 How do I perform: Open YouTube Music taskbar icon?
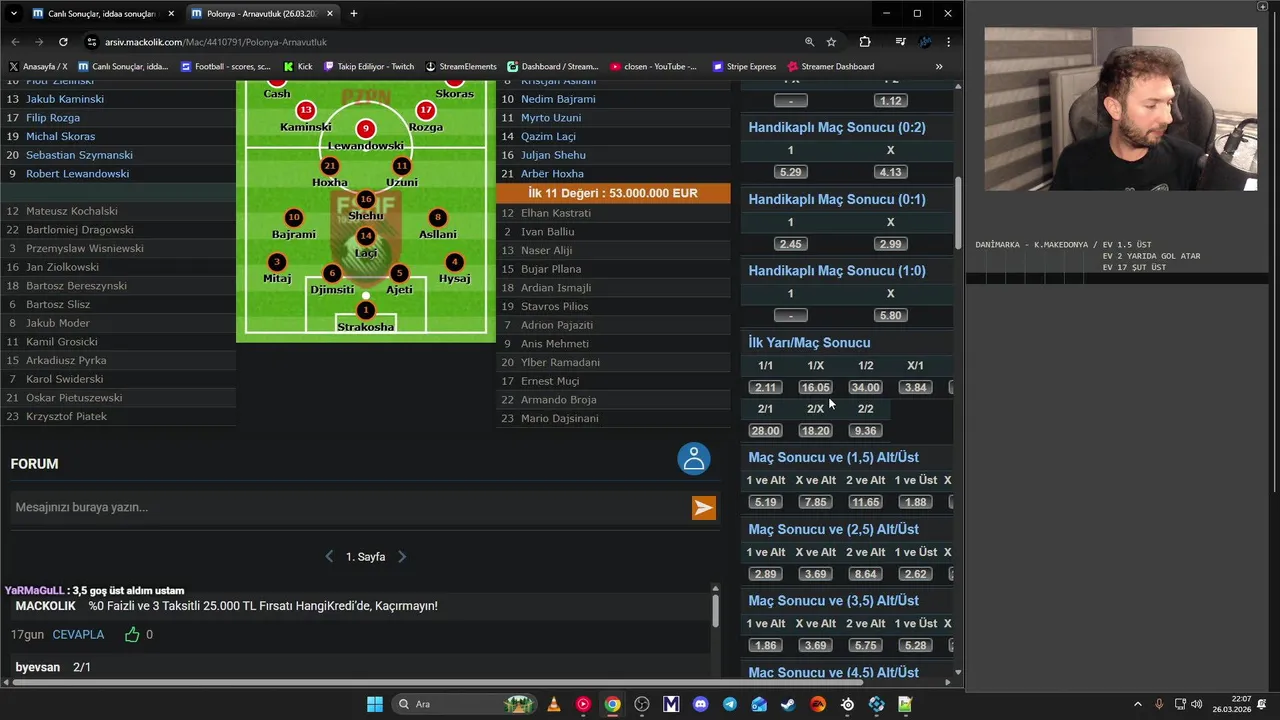[583, 704]
